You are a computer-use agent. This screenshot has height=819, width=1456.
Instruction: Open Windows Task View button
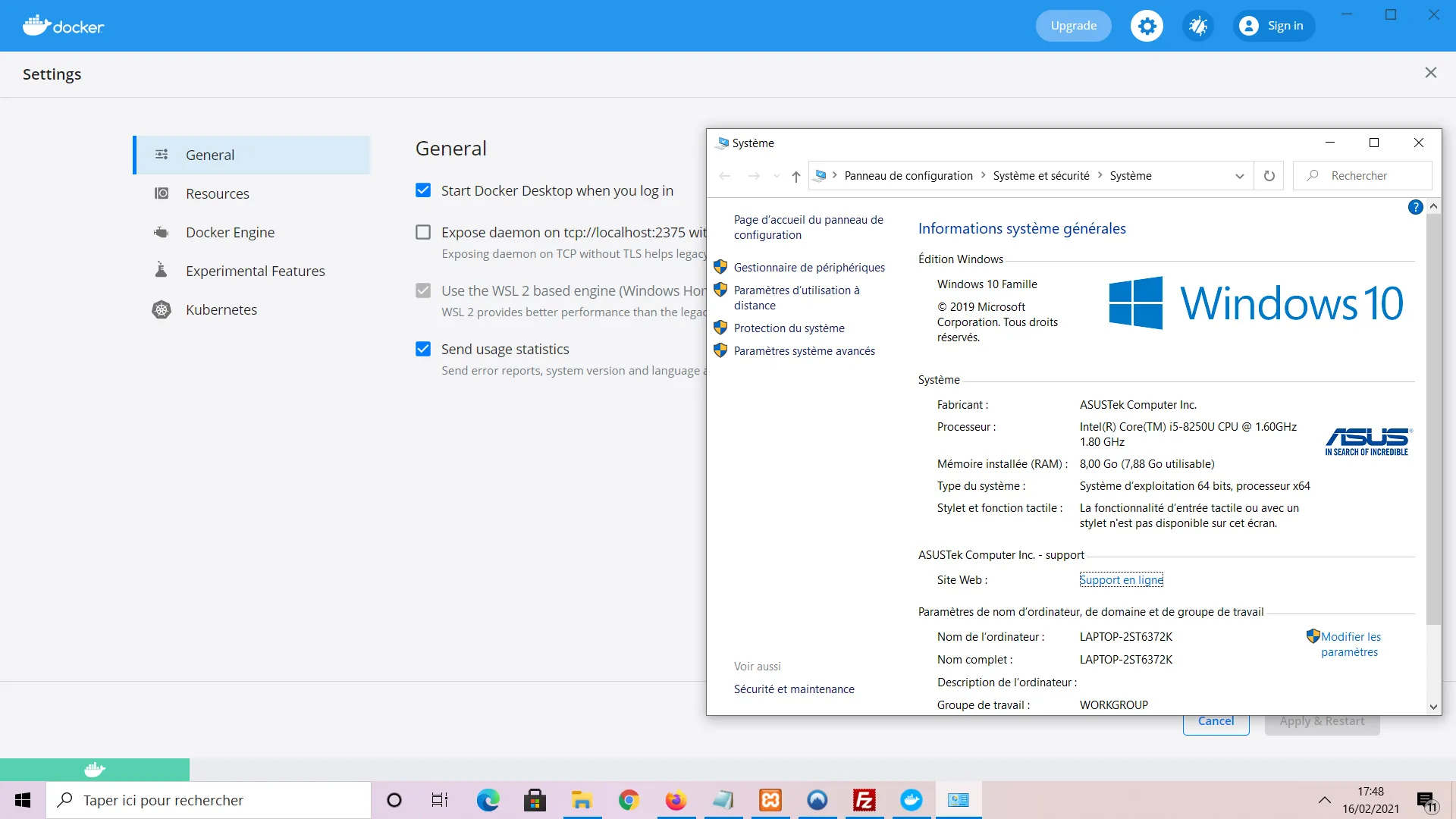(440, 800)
